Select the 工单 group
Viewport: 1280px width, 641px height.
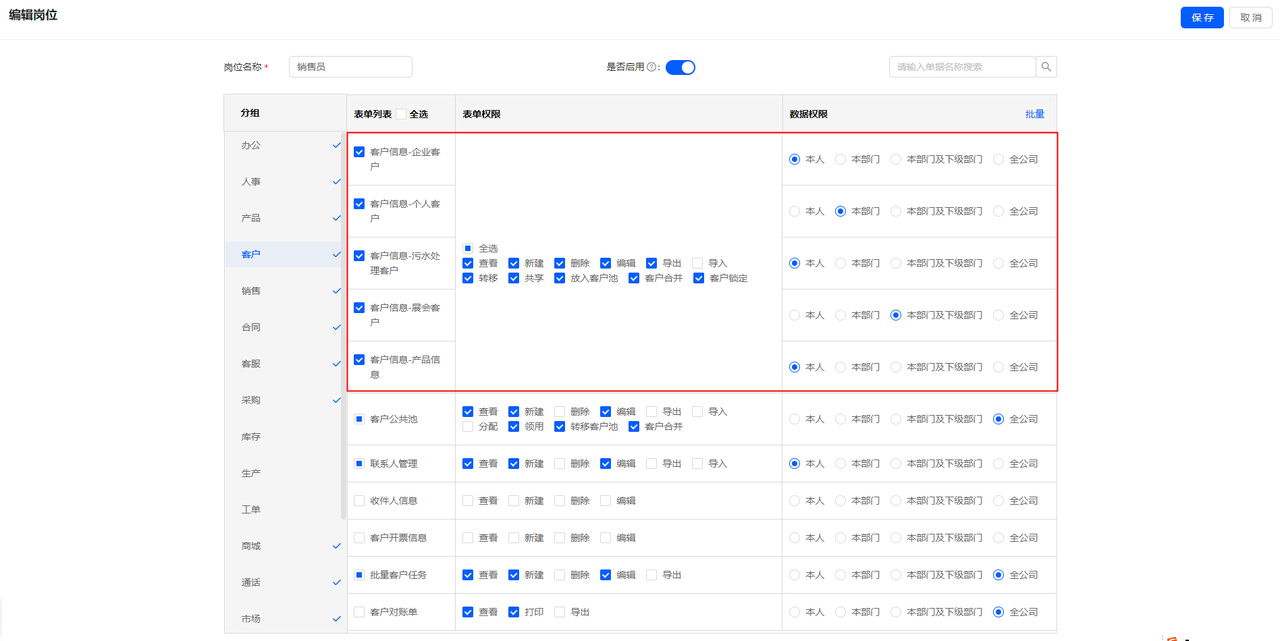(x=284, y=510)
